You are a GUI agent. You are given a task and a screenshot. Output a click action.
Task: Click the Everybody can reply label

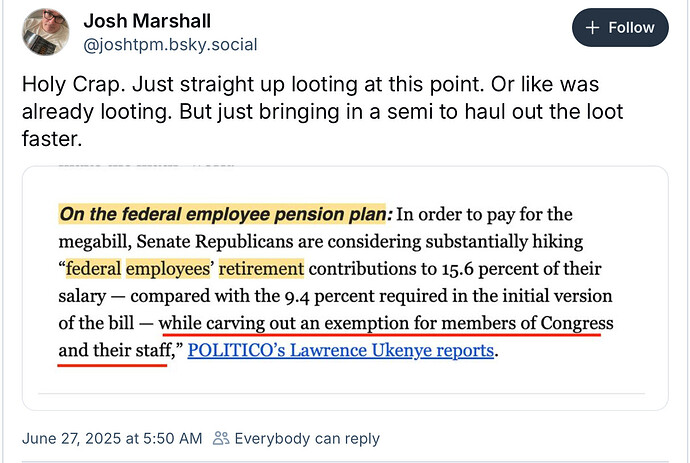307,438
